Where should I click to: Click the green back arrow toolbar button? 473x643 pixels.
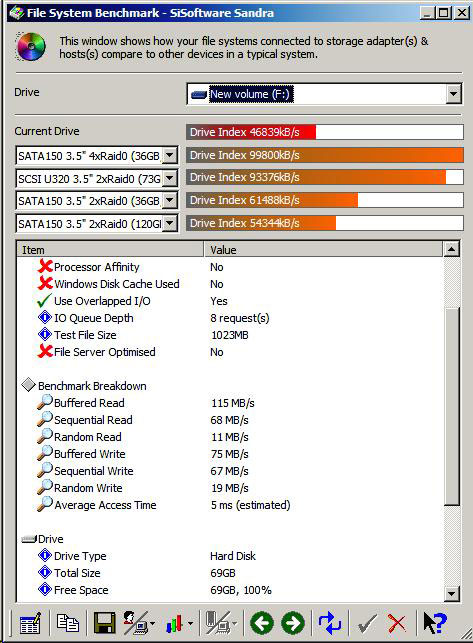point(261,623)
